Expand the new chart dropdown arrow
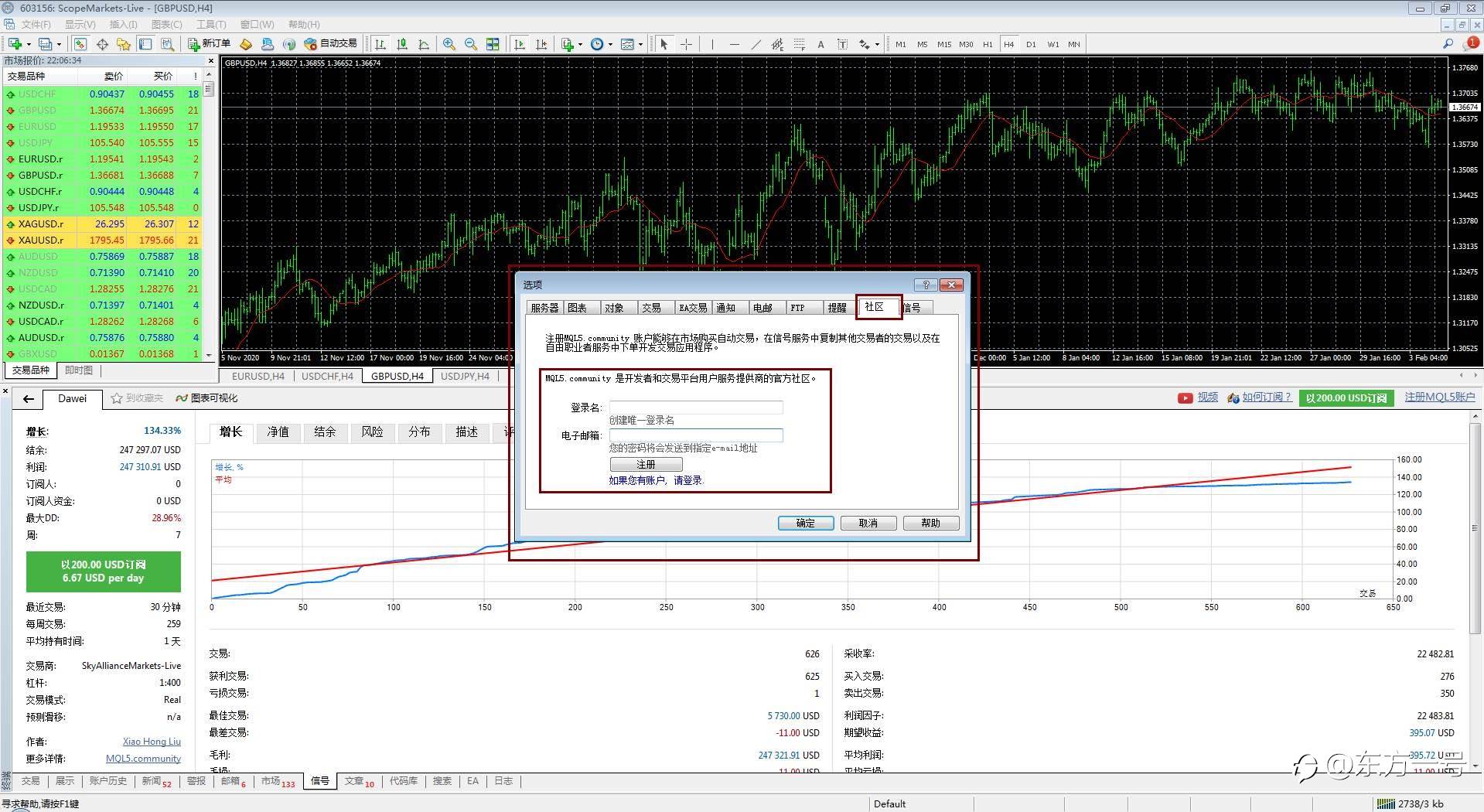Viewport: 1484px width, 812px height. [29, 44]
